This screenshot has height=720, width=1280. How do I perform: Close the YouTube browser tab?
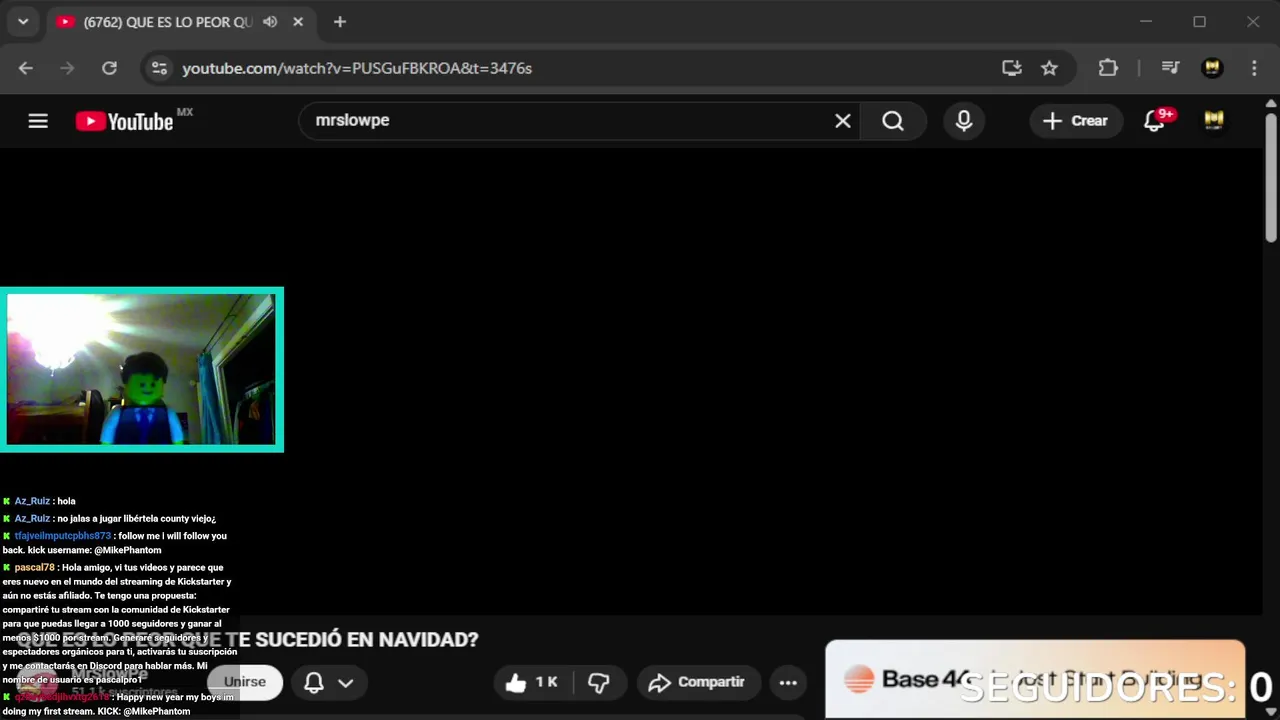298,21
